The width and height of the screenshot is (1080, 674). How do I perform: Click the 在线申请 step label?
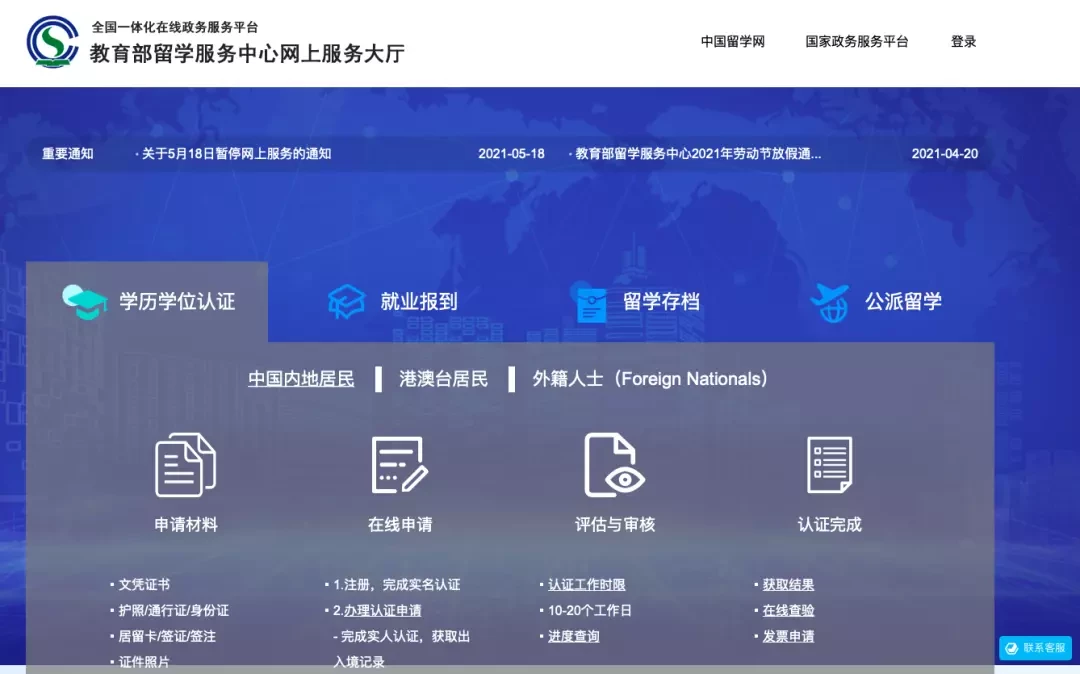(x=400, y=525)
